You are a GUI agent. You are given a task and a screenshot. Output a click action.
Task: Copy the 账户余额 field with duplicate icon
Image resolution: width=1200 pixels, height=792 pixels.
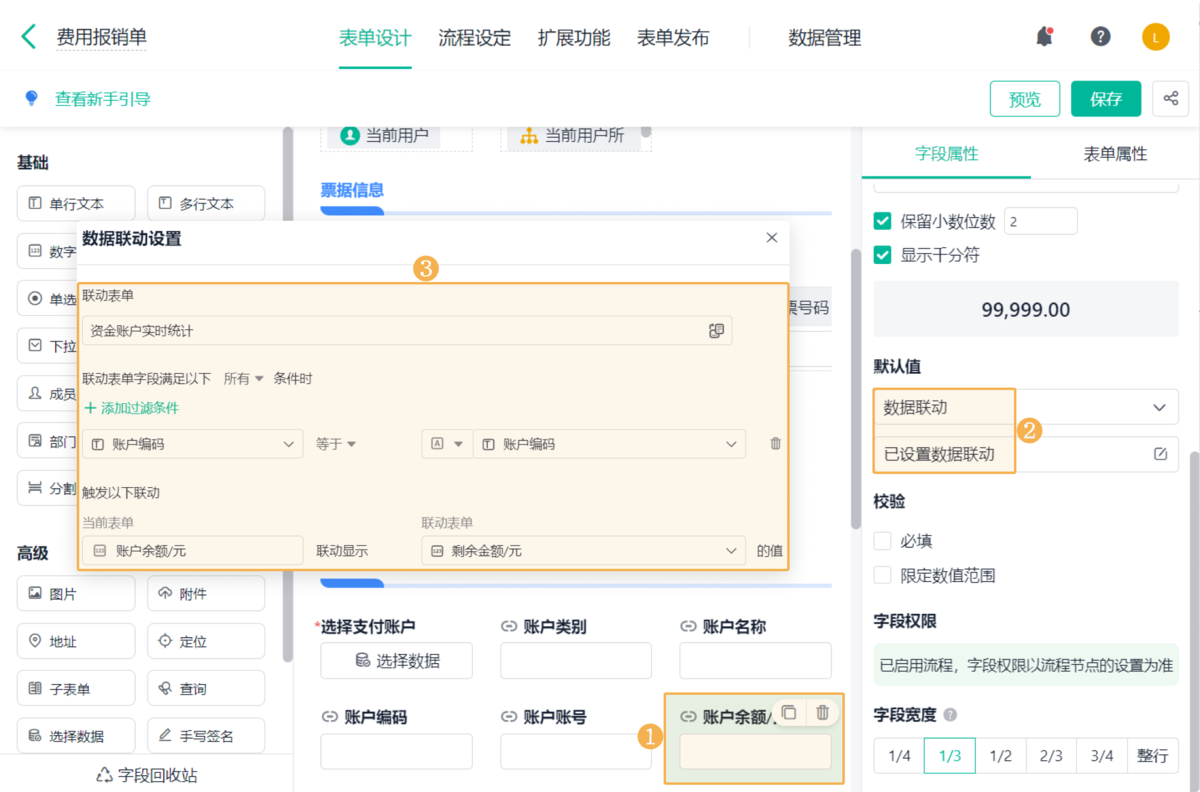789,712
